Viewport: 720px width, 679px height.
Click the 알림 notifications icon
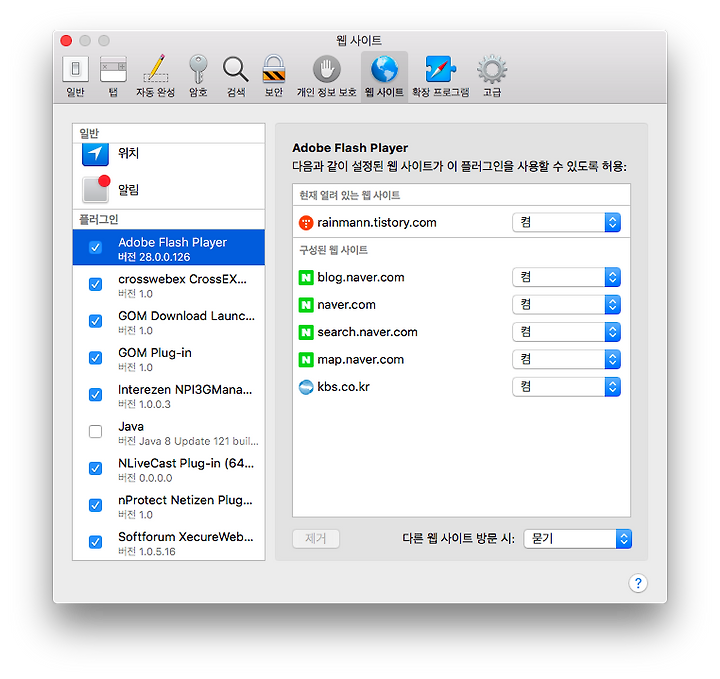96,189
